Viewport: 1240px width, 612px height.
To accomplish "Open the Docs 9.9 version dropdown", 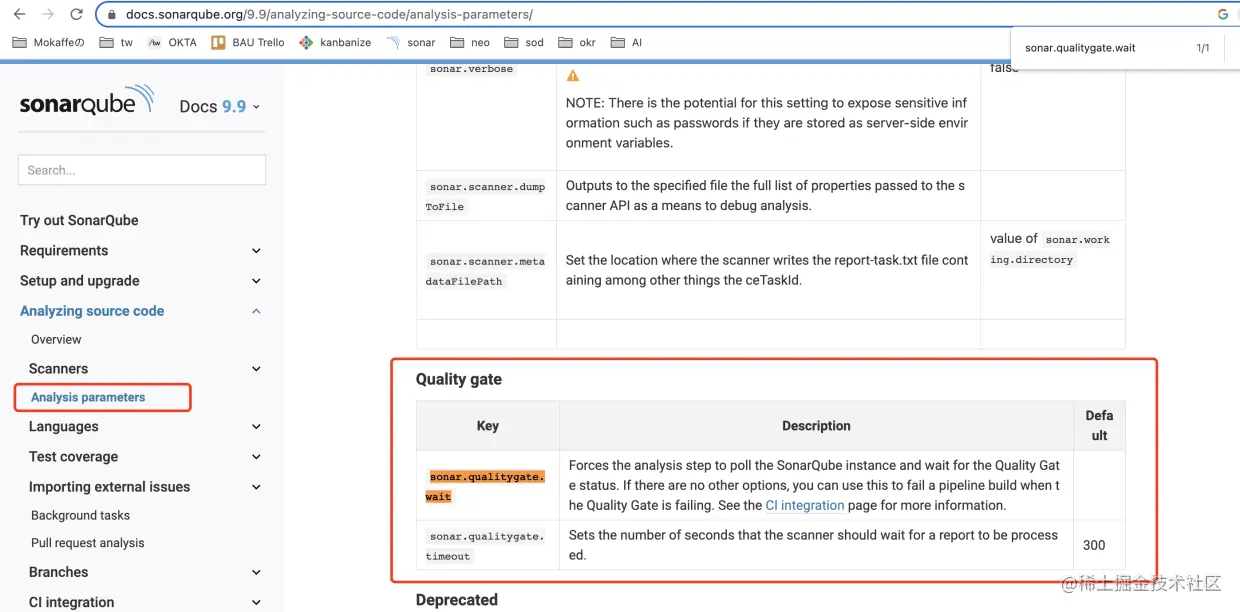I will (x=219, y=107).
